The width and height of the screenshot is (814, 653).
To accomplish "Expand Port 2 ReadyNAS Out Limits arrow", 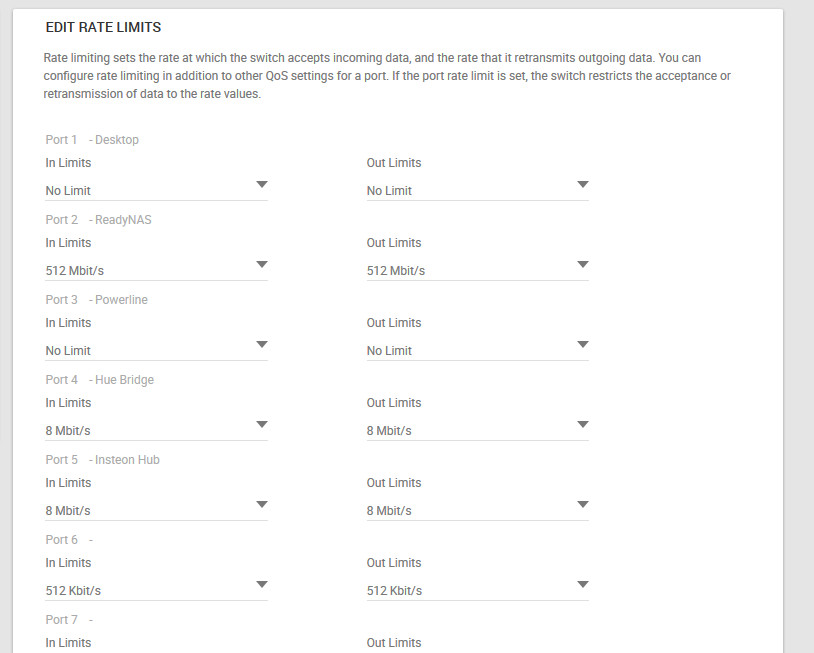I will 583,265.
